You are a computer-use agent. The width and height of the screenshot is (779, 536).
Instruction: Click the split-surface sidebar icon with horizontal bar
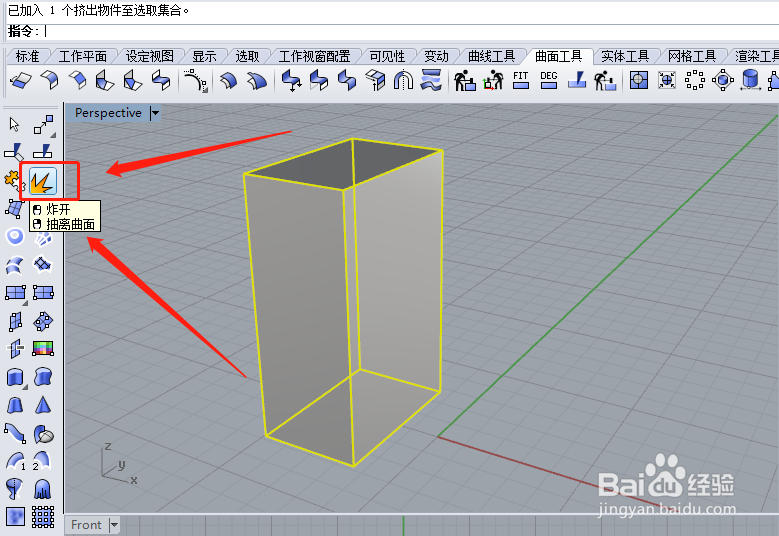15,349
